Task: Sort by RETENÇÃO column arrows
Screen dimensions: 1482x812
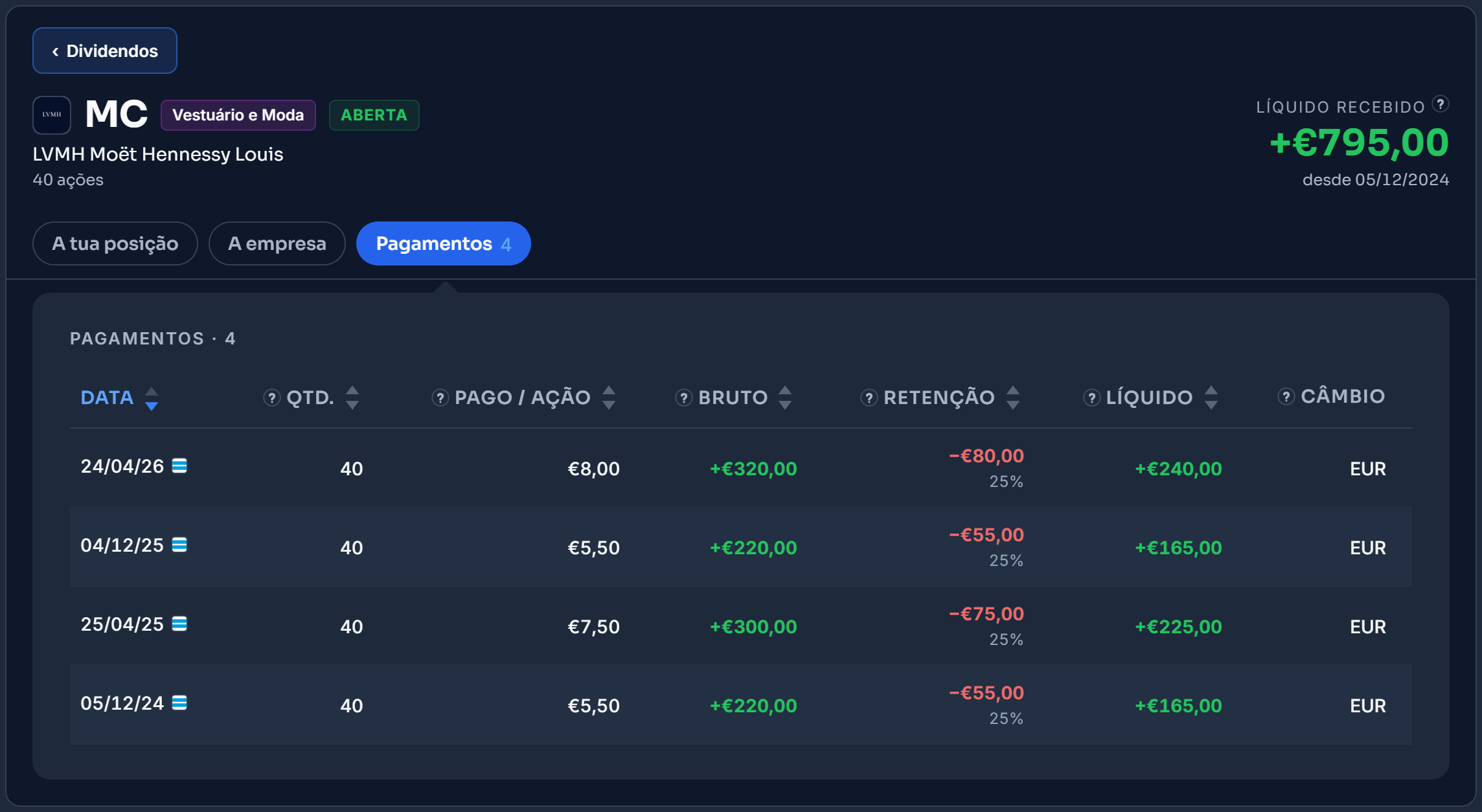Action: pyautogui.click(x=1013, y=398)
